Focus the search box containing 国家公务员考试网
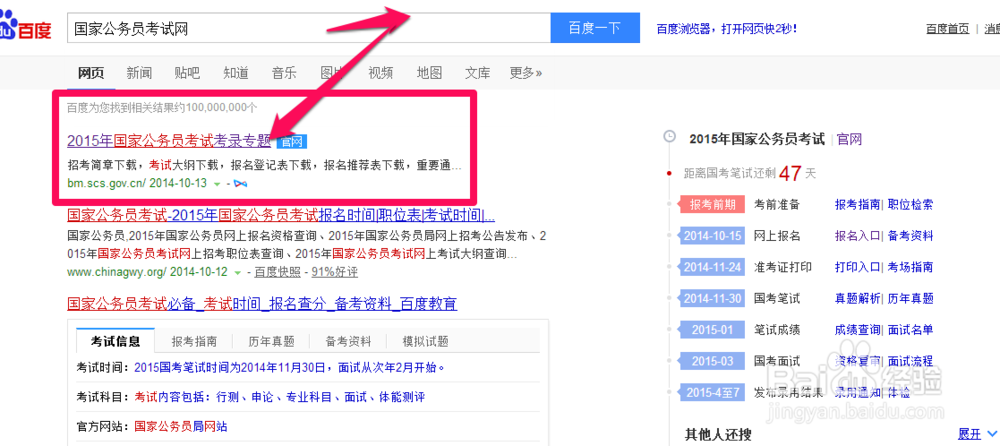 (309, 28)
